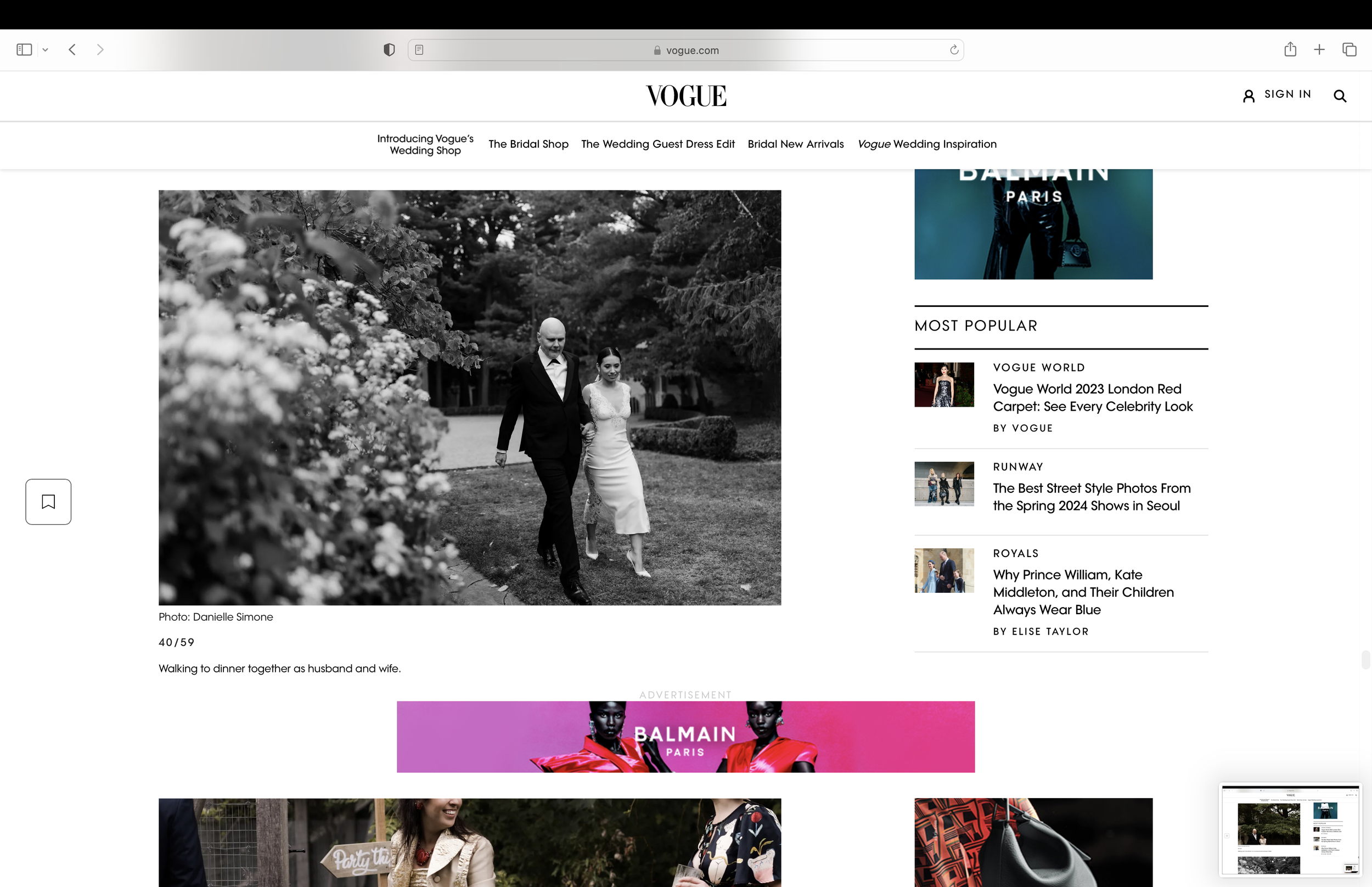Read Why Prince William, Kate Middleton article
This screenshot has height=887, width=1372.
[1083, 592]
